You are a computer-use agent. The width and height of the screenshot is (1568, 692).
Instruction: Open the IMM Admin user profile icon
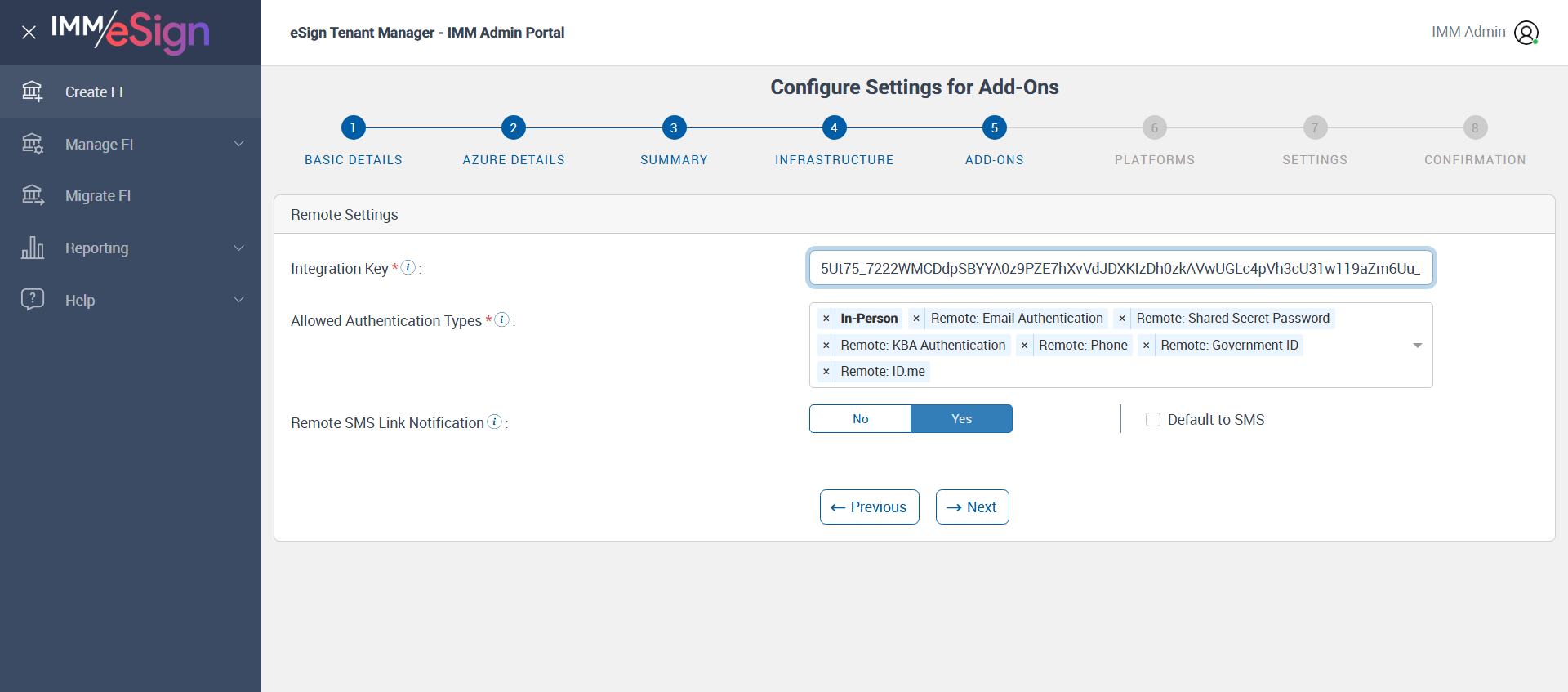(x=1526, y=33)
